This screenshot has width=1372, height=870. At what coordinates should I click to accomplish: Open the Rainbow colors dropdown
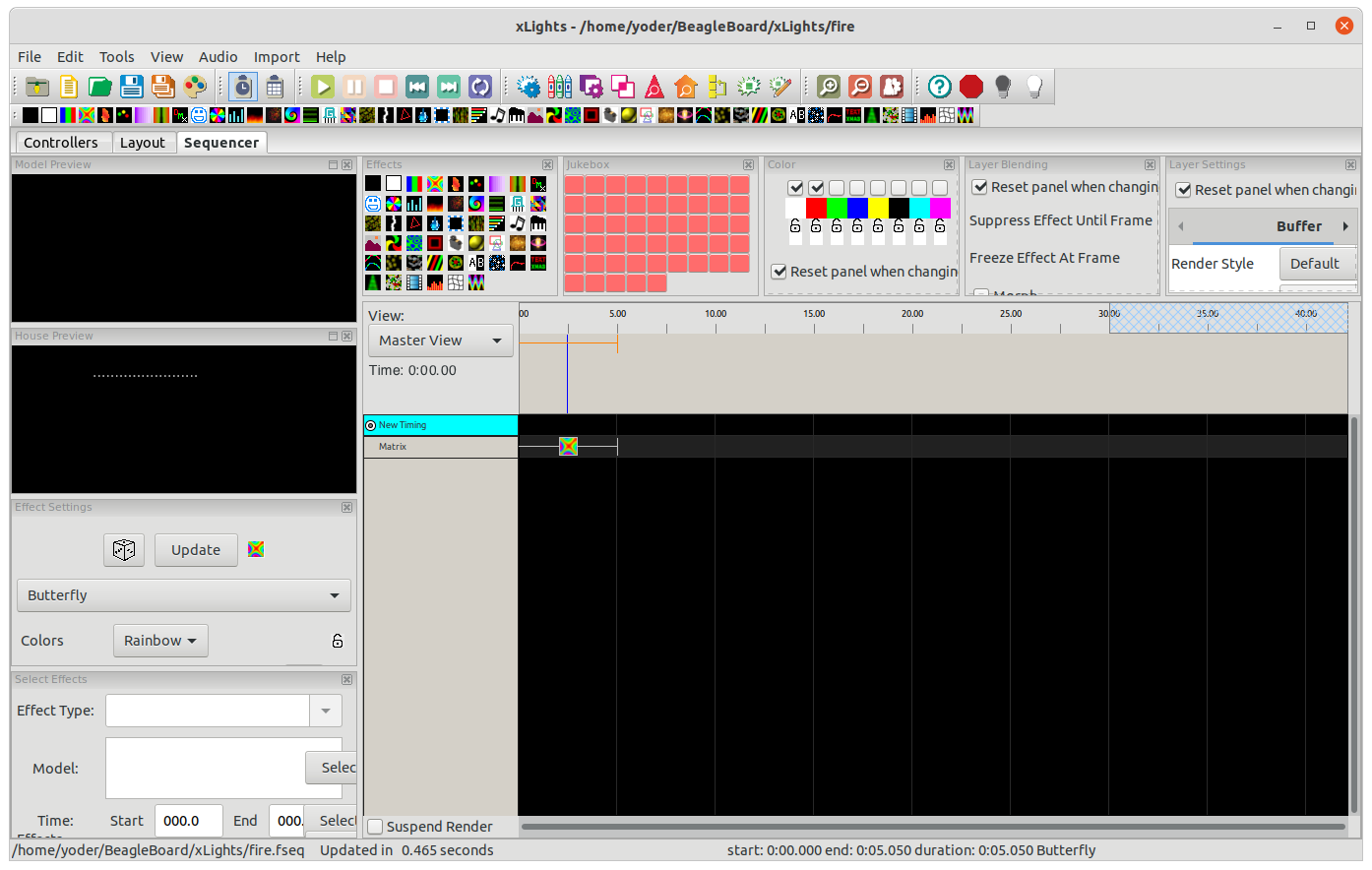tap(160, 641)
